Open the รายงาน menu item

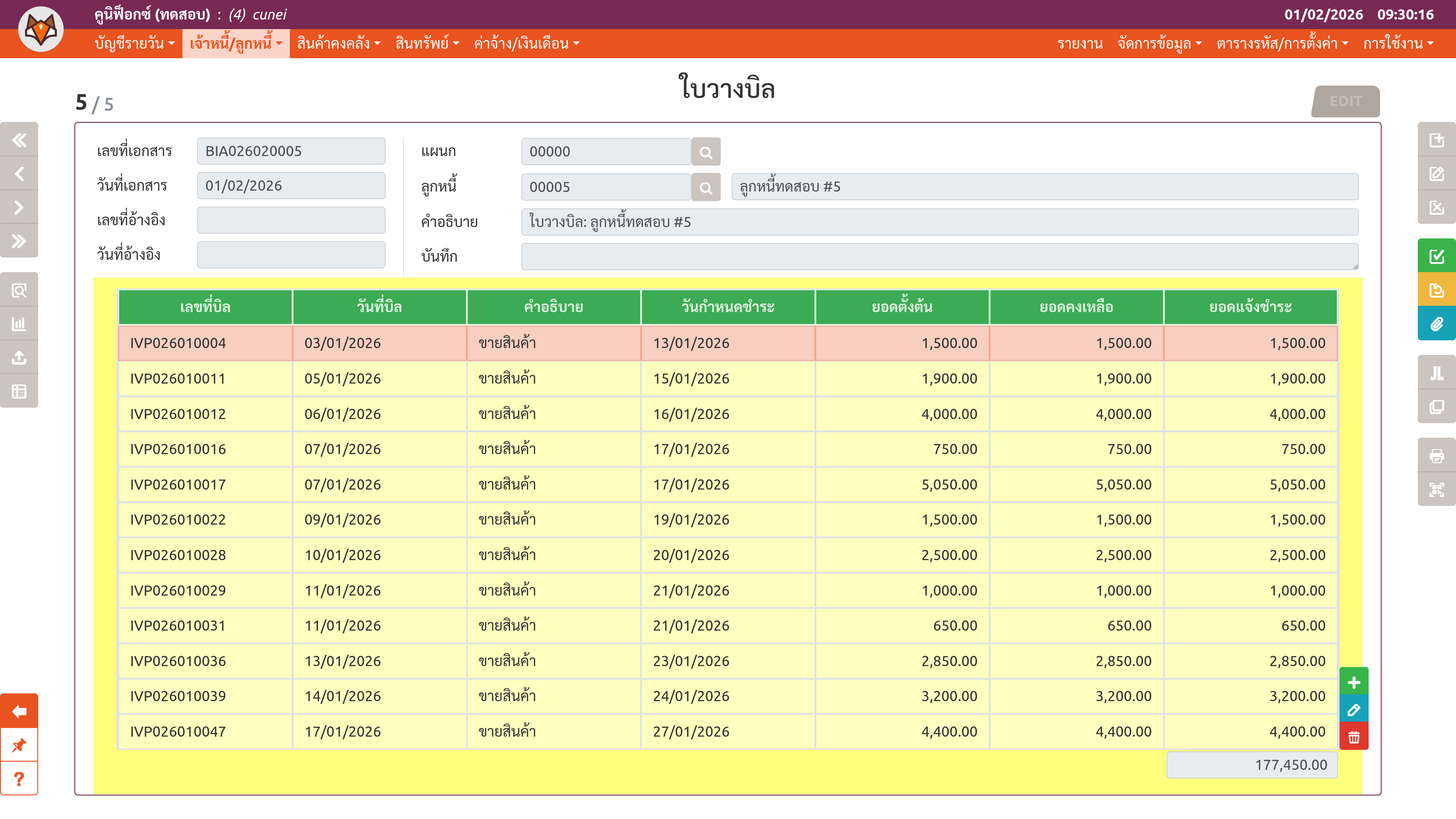[x=1080, y=44]
